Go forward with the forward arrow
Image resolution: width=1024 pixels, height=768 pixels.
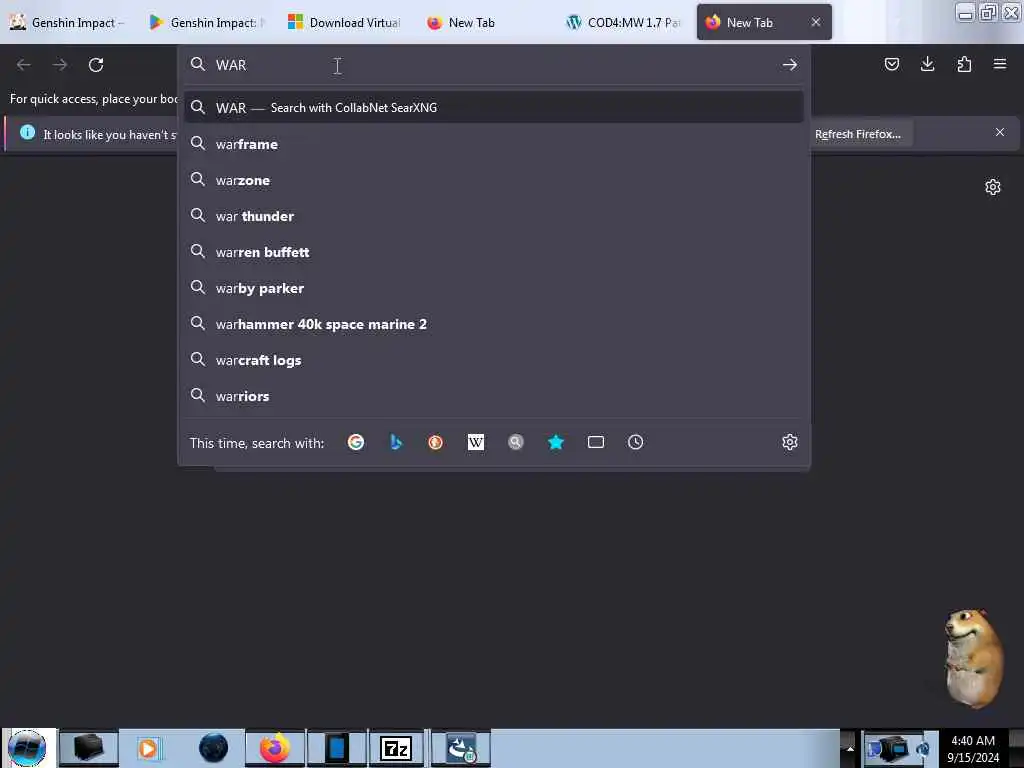point(60,65)
